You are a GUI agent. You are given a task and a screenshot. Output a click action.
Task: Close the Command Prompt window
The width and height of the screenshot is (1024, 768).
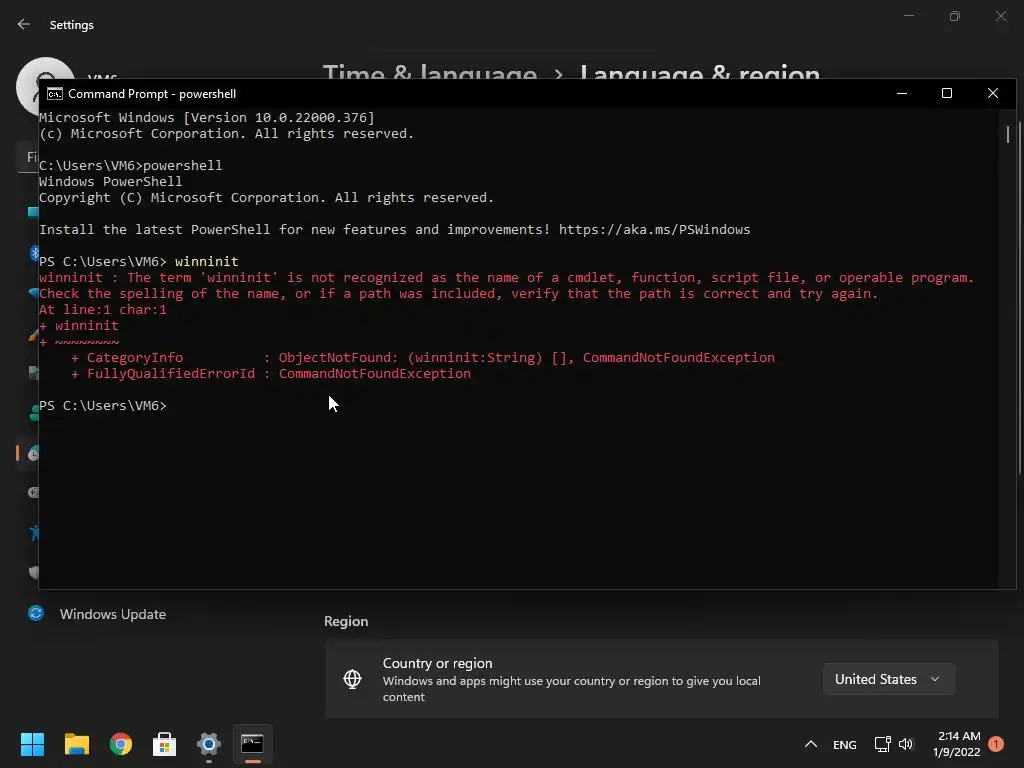(993, 93)
